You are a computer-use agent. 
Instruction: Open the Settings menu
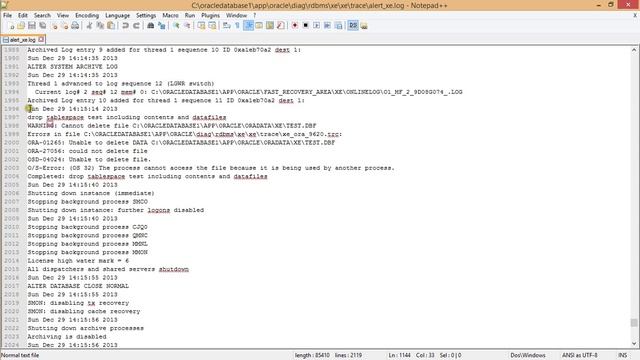point(146,16)
